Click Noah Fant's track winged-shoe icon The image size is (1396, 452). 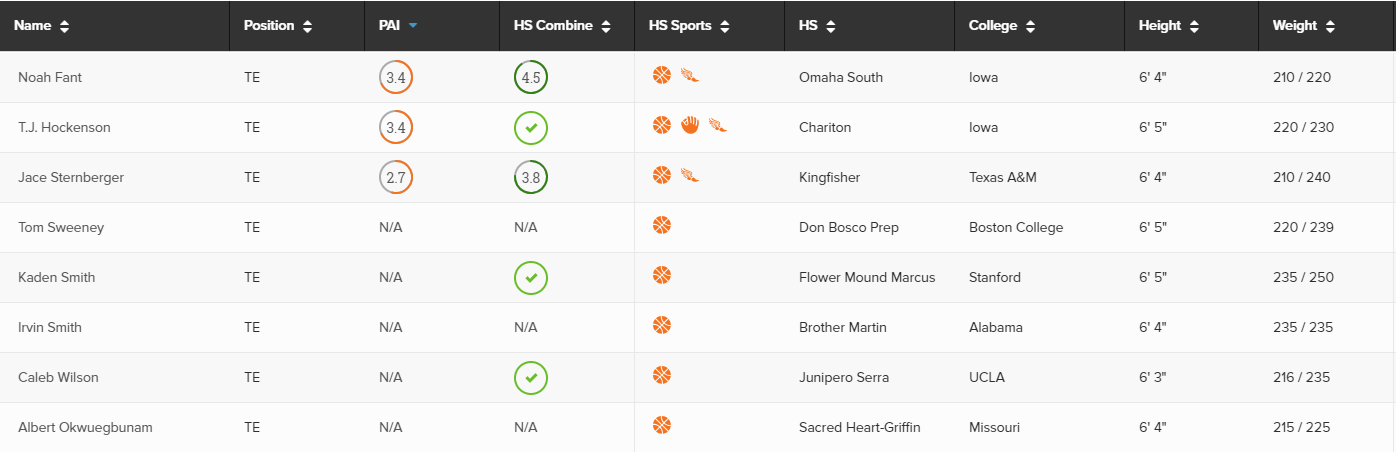(690, 75)
